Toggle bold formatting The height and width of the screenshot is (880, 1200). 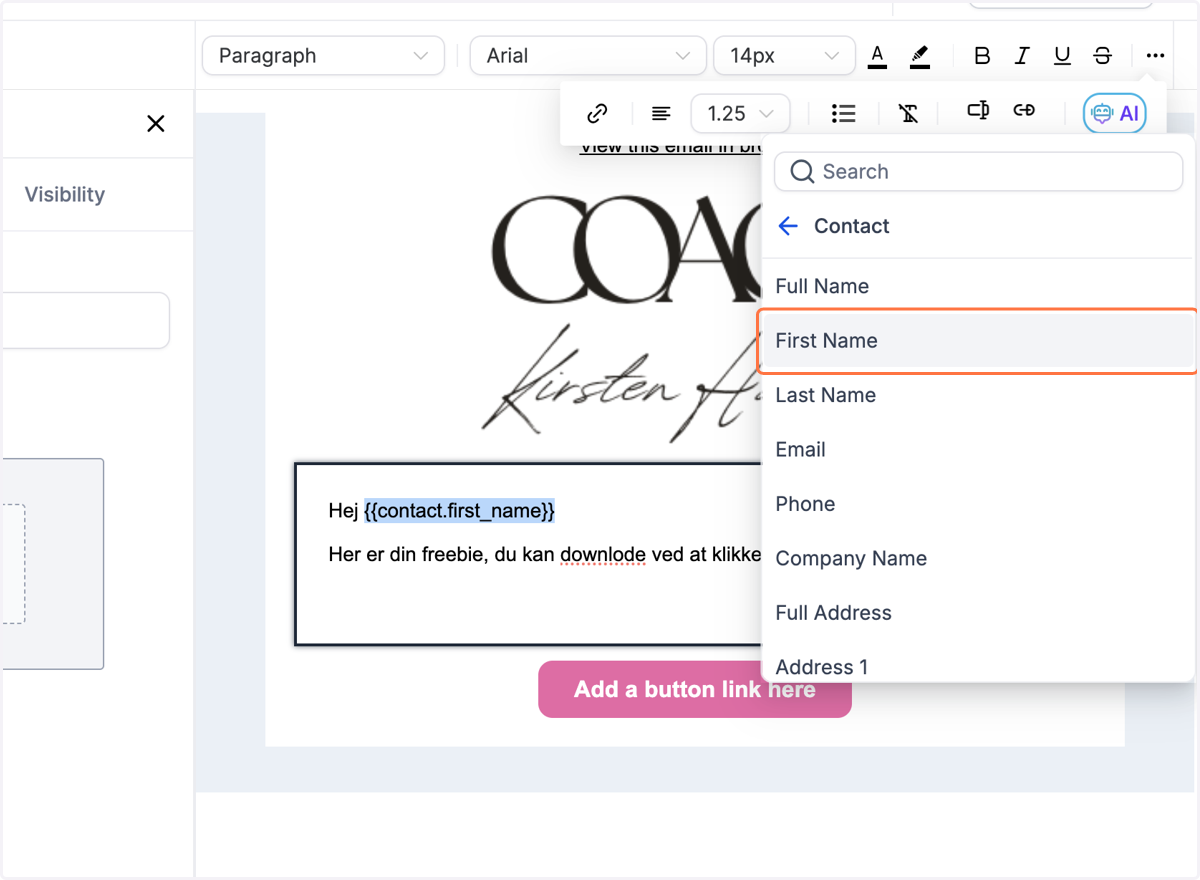[982, 56]
